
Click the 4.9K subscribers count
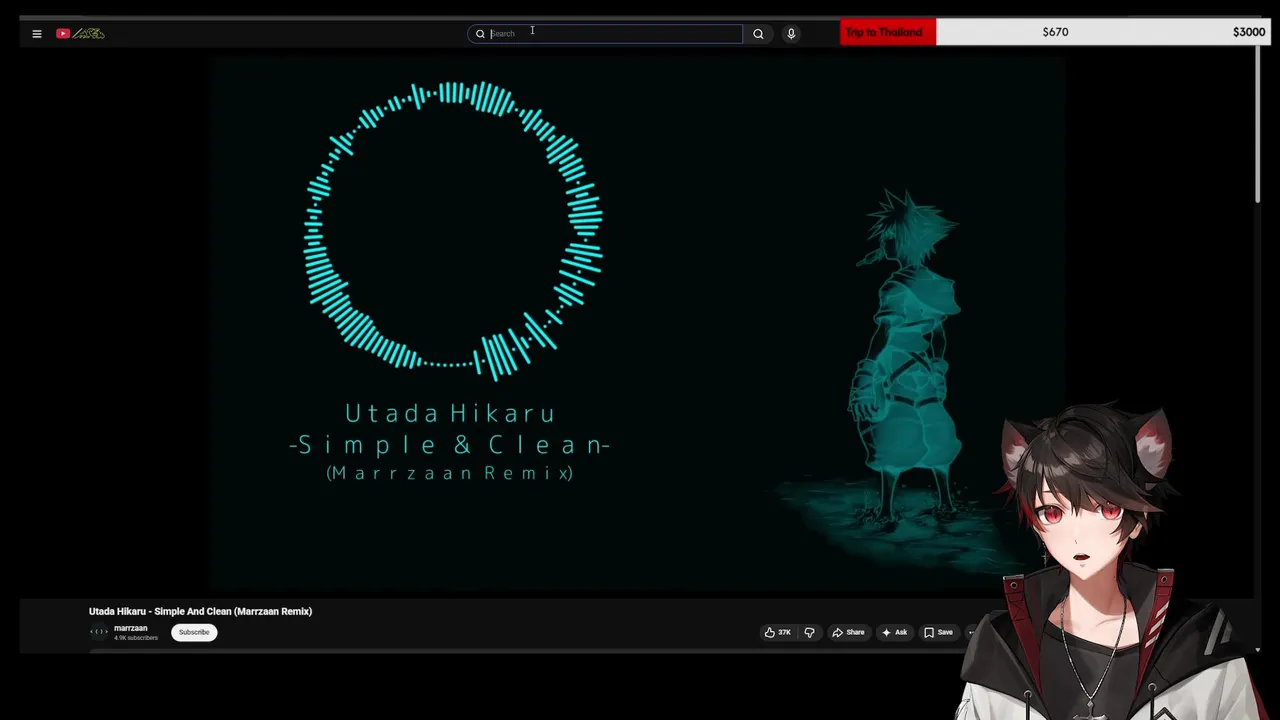point(136,638)
